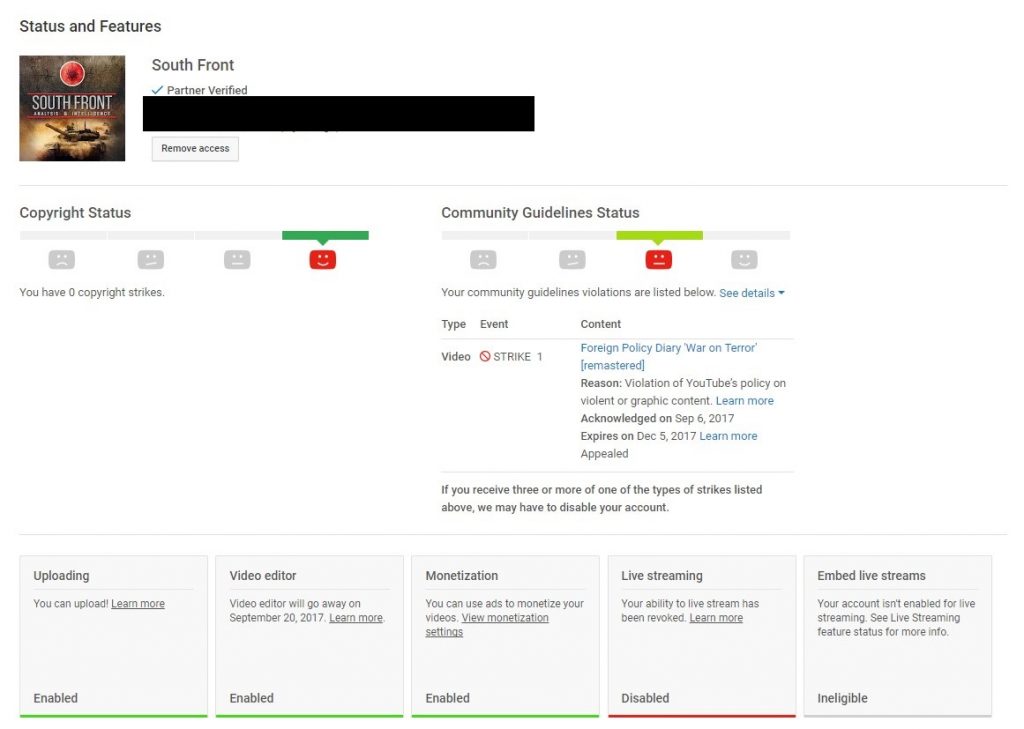Screen dimensions: 1024x729
Task: Expand the See details dropdown
Action: click(752, 293)
